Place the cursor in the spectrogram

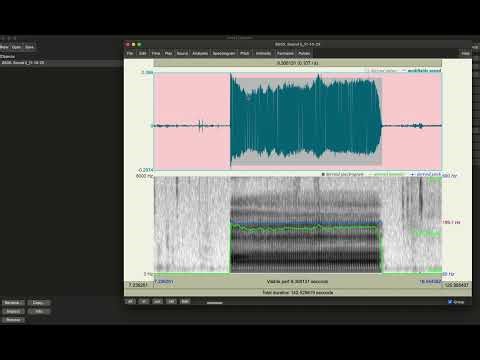(297, 225)
